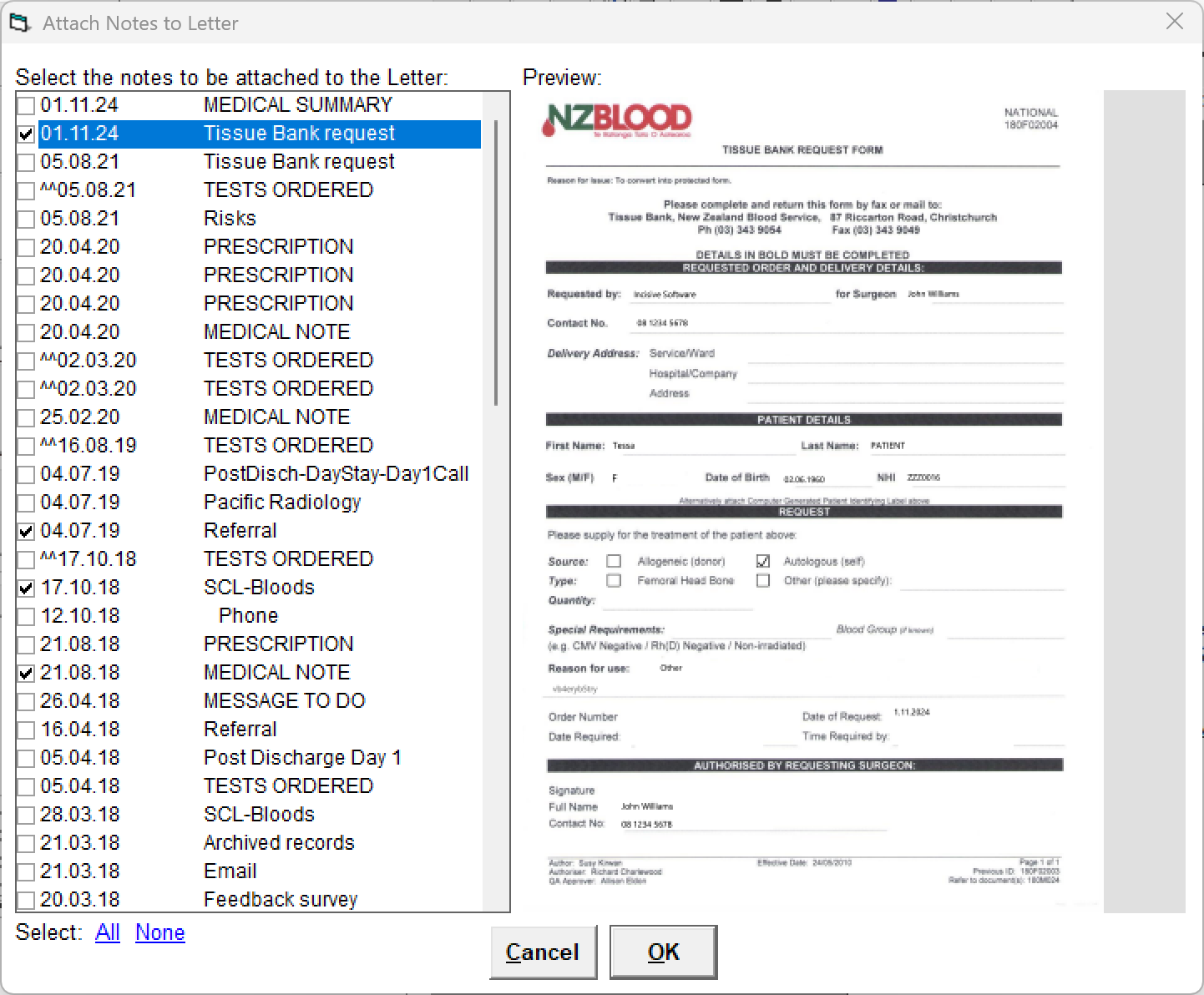Image resolution: width=1204 pixels, height=995 pixels.
Task: Click the NZBLOOD logo in preview
Action: [x=617, y=120]
